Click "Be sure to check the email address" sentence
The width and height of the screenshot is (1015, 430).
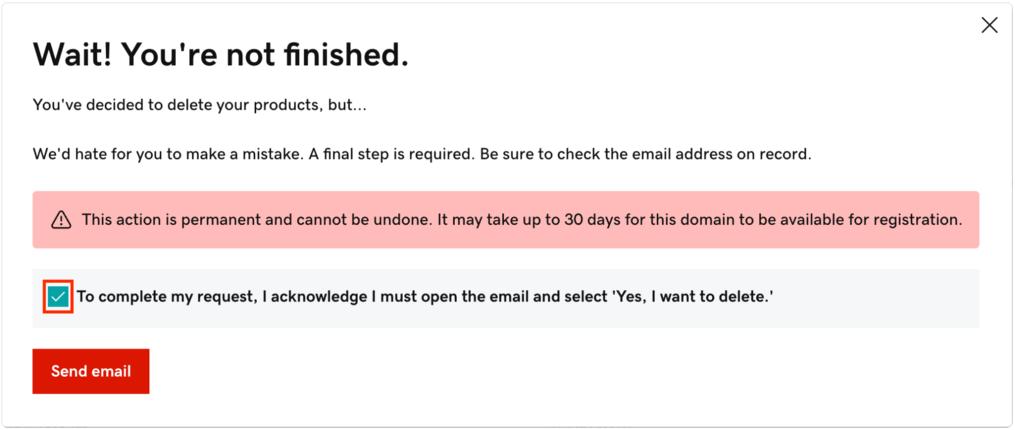pos(646,155)
